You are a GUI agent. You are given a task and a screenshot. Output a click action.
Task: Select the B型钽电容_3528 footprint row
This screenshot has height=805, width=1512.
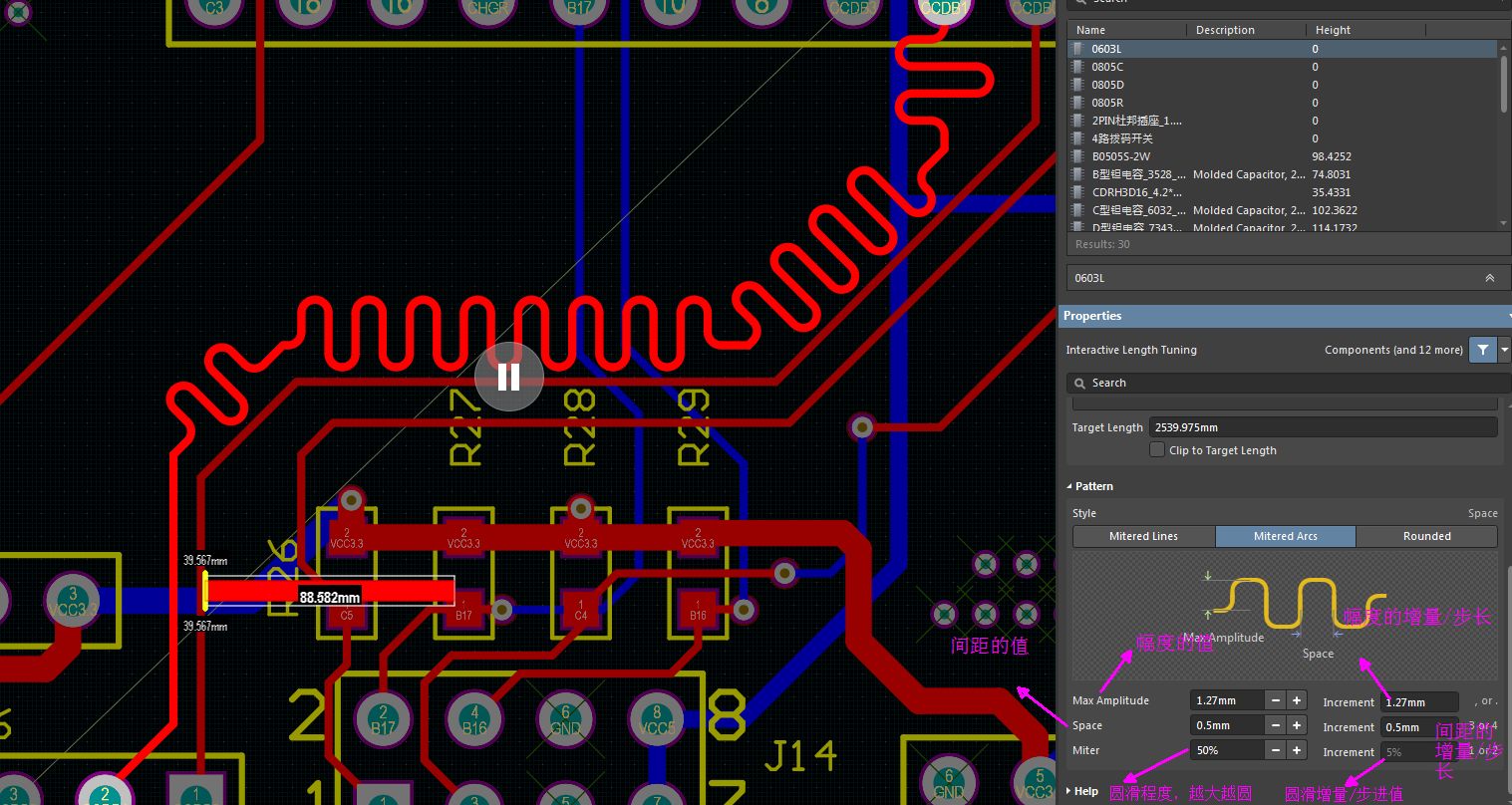(1282, 174)
